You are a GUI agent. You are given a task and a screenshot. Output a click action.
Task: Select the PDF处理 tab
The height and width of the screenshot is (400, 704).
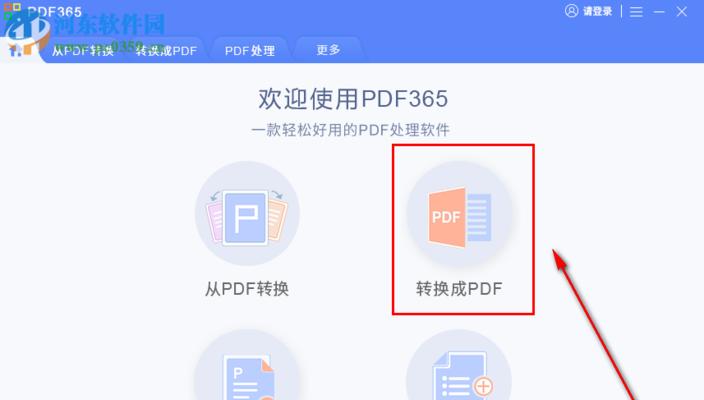[x=250, y=50]
